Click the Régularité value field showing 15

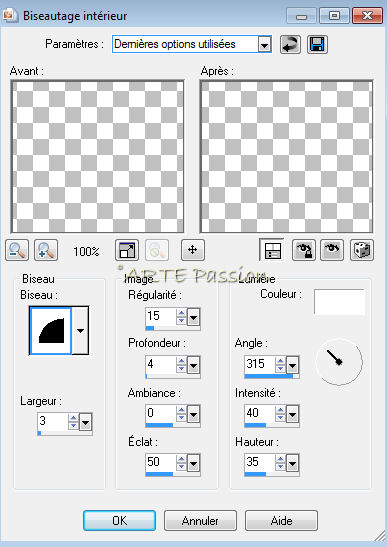(160, 316)
